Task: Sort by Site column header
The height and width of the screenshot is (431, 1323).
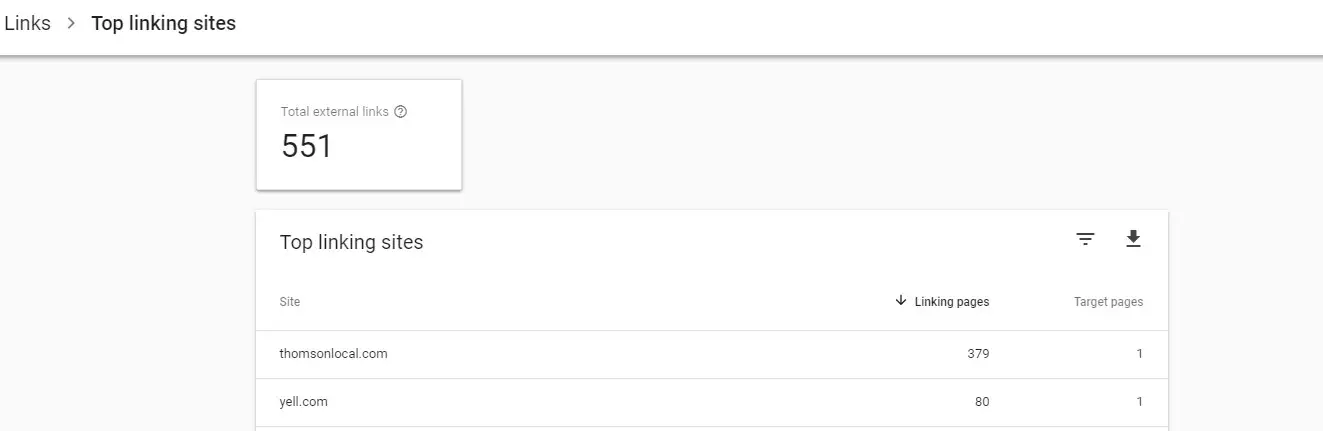Action: pos(290,302)
